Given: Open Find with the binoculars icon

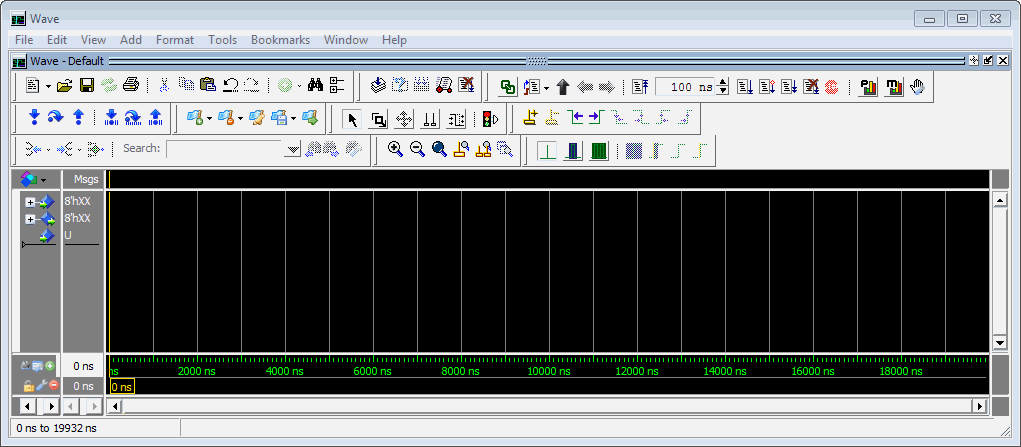Looking at the screenshot, I should 315,85.
